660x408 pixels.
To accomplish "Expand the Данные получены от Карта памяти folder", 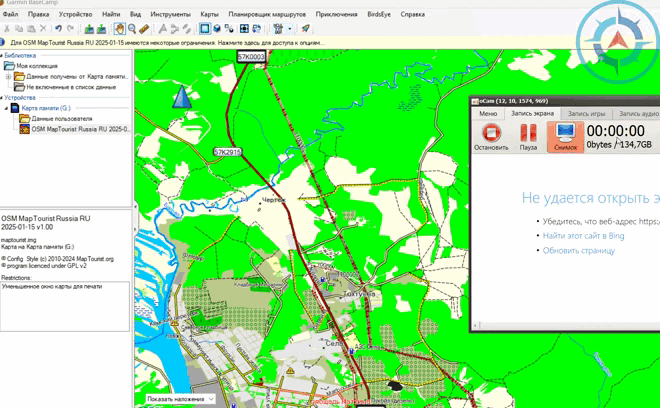I will [8, 77].
